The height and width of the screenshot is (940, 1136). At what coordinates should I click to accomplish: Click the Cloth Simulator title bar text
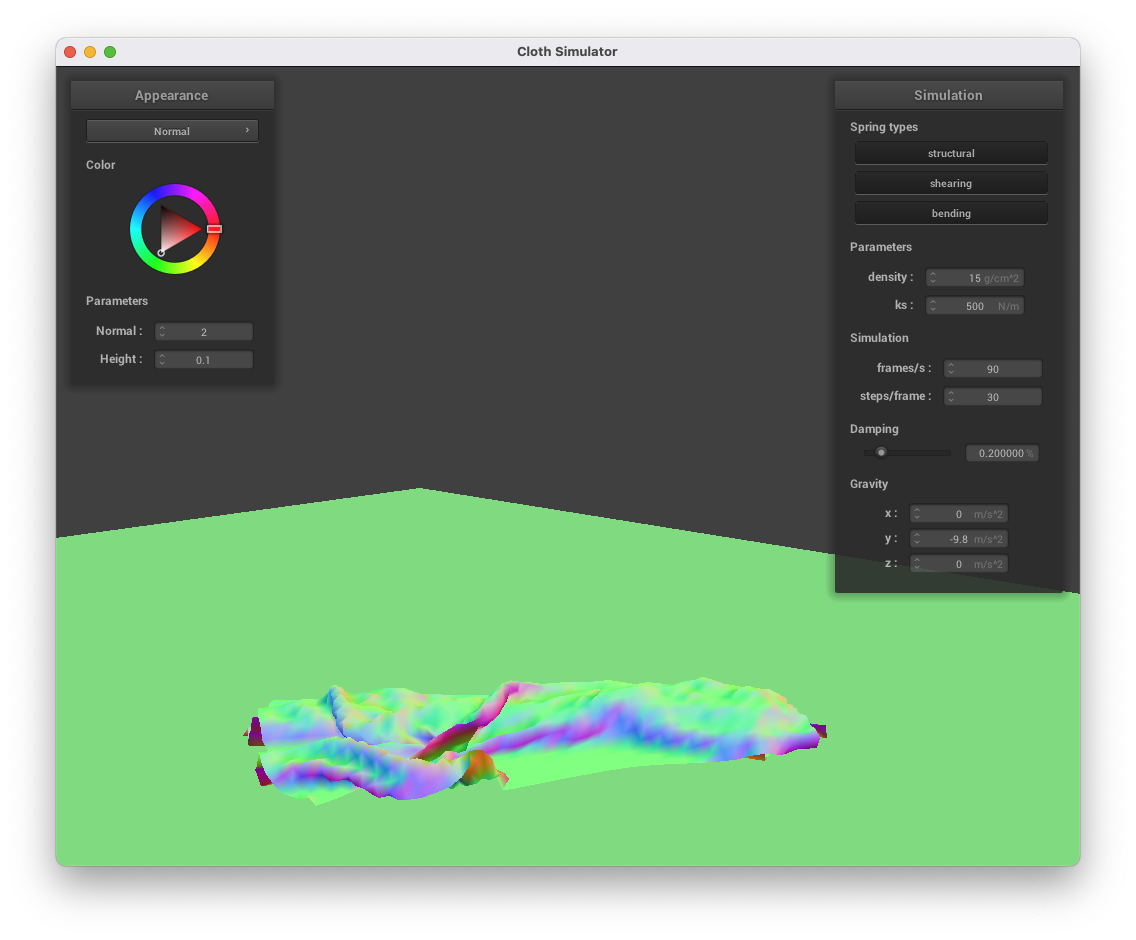tap(567, 51)
